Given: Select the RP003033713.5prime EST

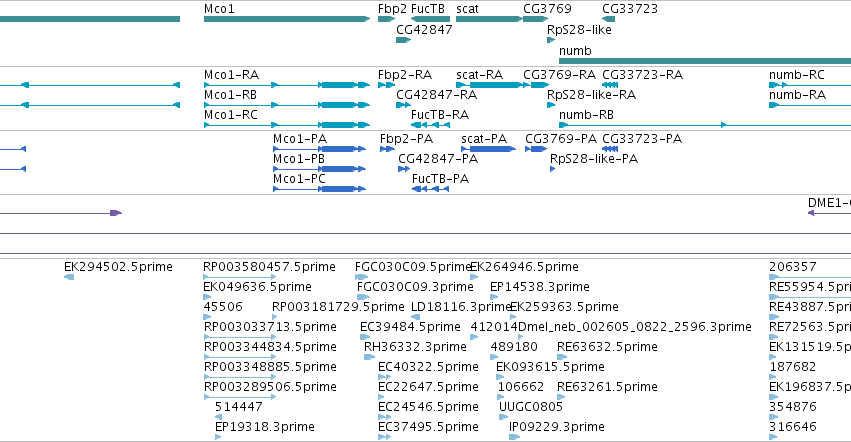Looking at the screenshot, I should (239, 337).
